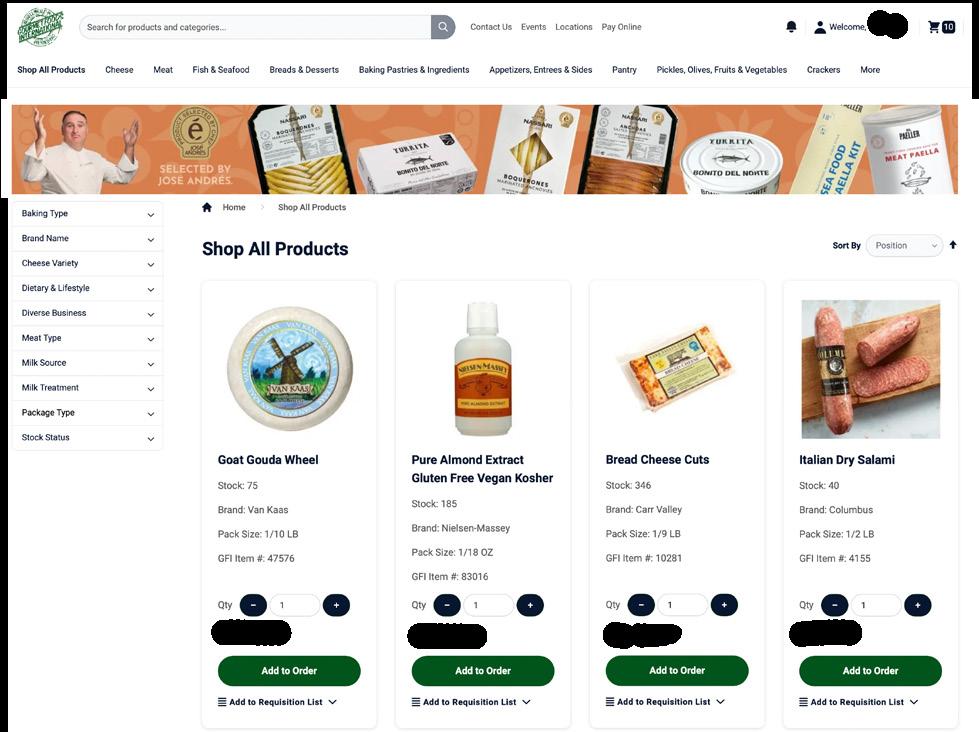
Task: Click the store logo
Action: (x=41, y=27)
